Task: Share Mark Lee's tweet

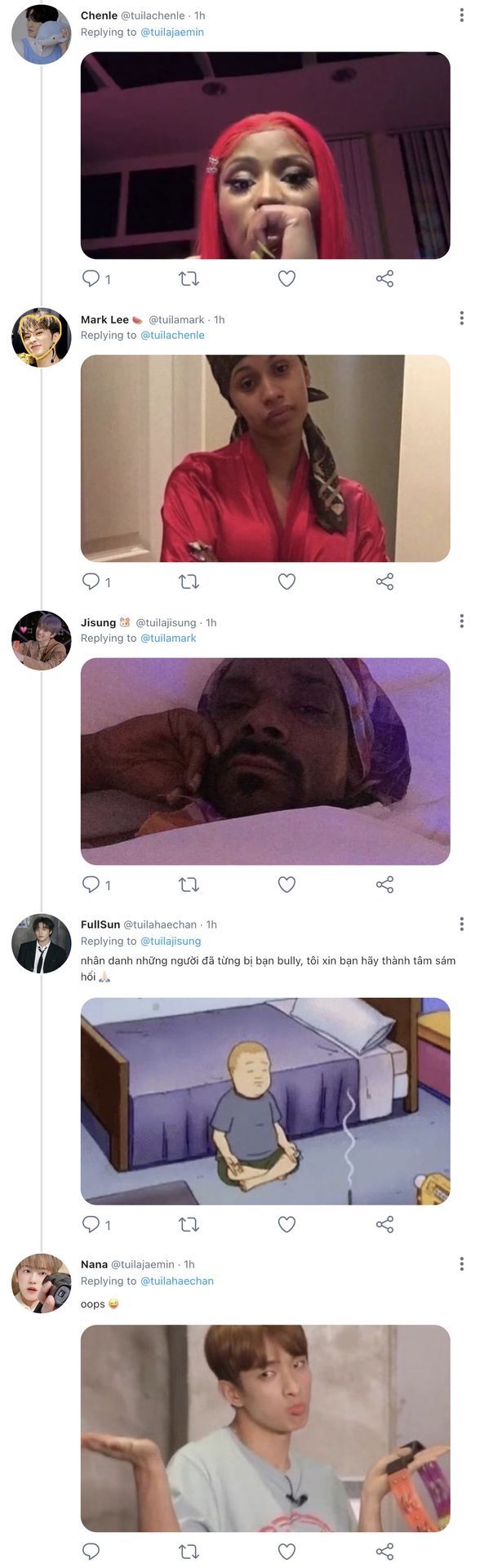Action: click(x=384, y=581)
